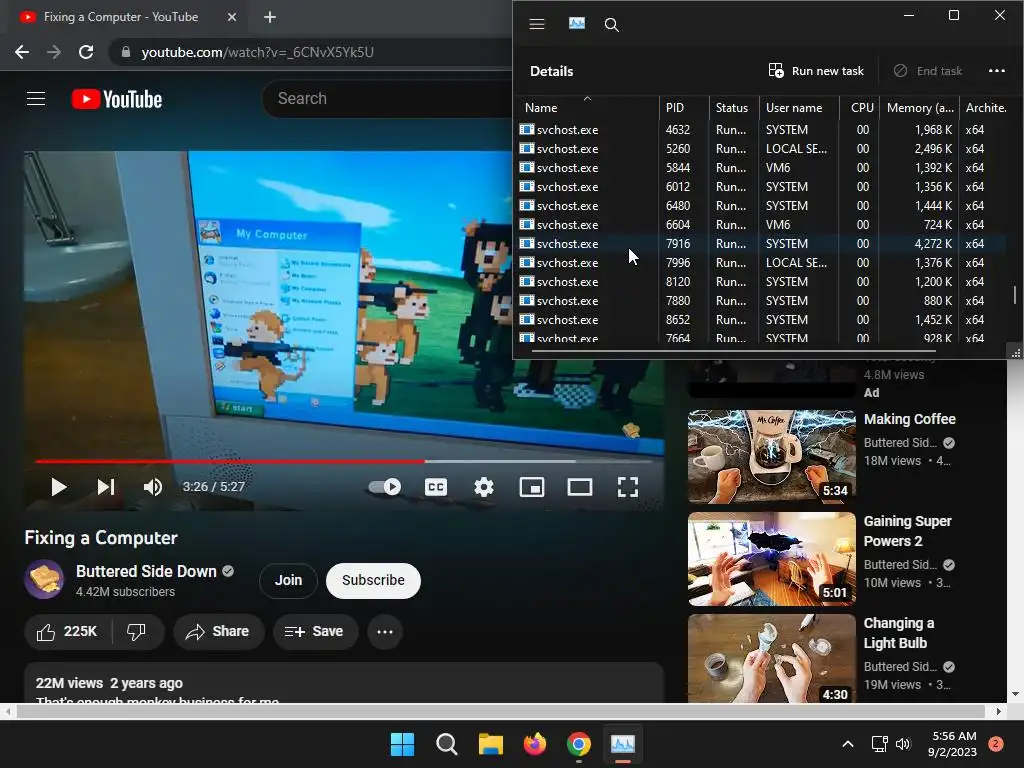Select svchost.exe row with PID 4632

click(761, 129)
